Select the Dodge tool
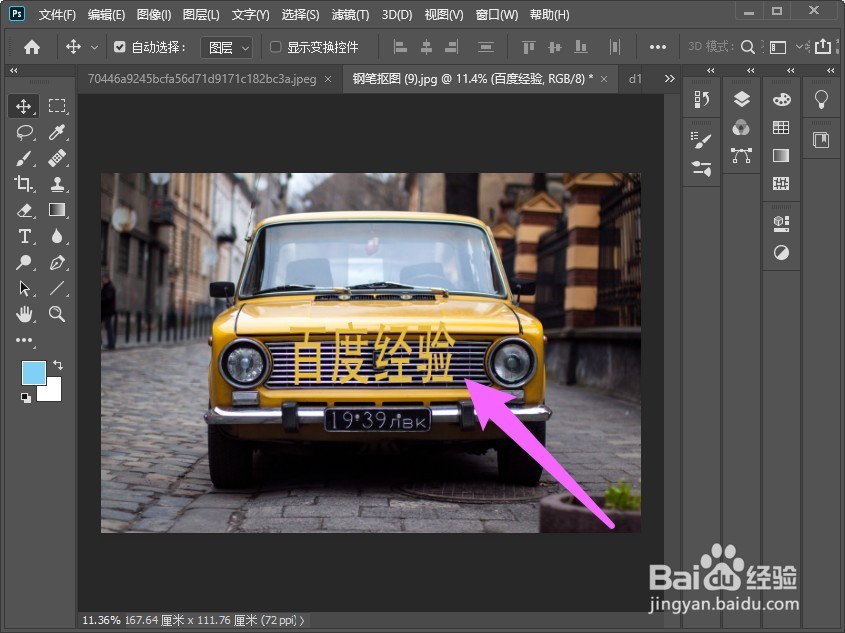The image size is (845, 633). click(x=24, y=262)
